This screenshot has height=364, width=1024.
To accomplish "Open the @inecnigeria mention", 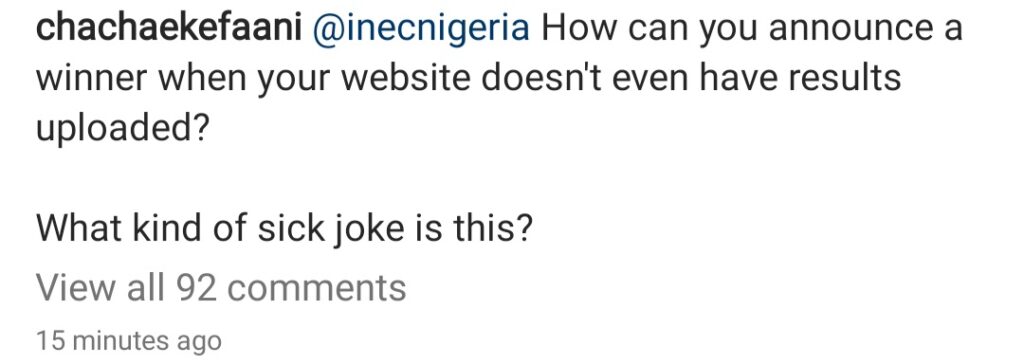I will [421, 30].
